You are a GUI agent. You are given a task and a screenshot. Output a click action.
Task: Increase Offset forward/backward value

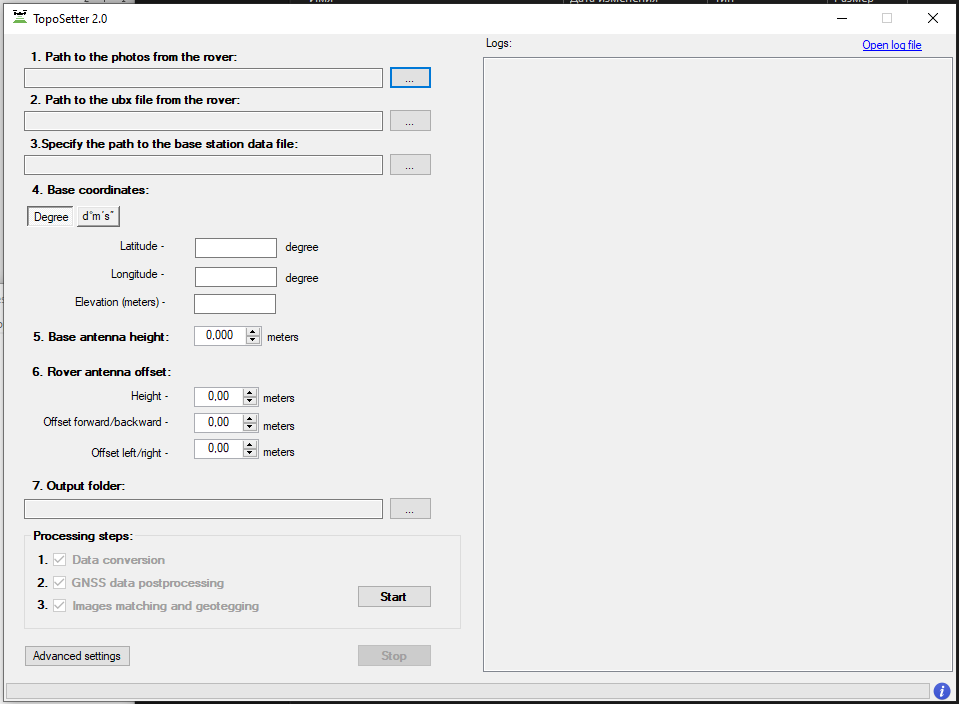[x=249, y=418]
